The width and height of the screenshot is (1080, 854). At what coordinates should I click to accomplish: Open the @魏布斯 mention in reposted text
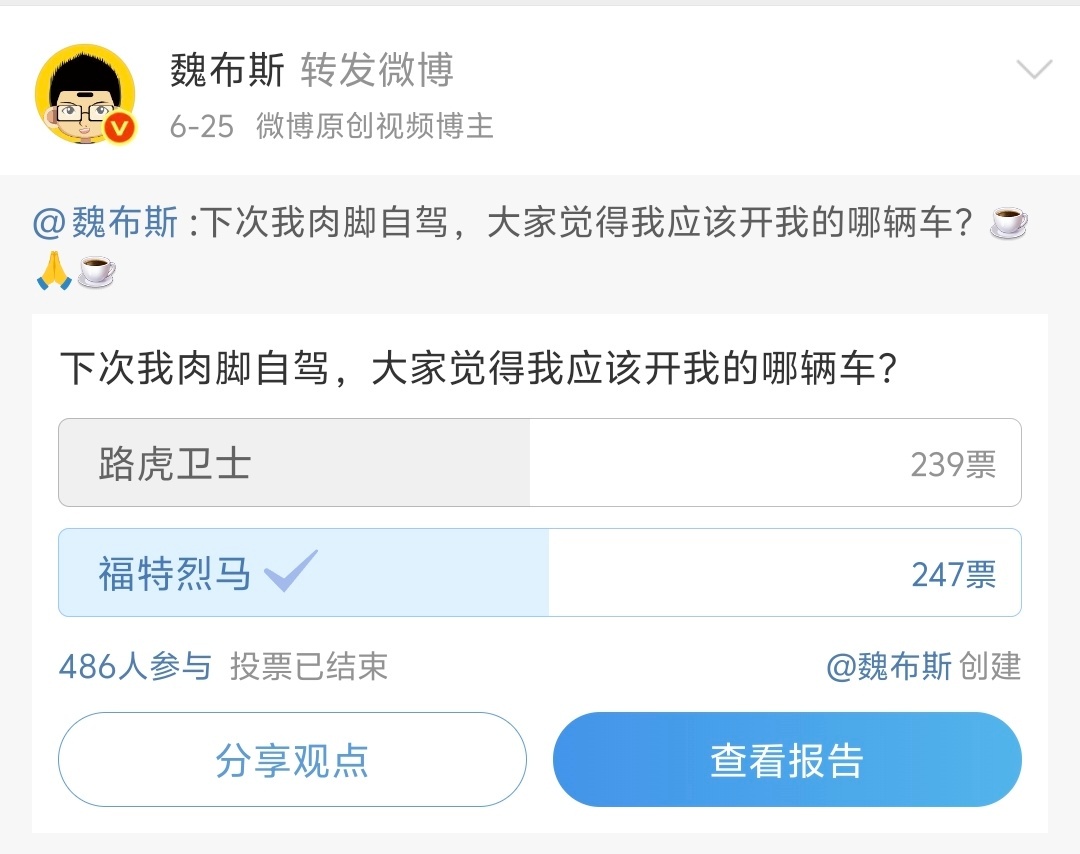point(105,222)
